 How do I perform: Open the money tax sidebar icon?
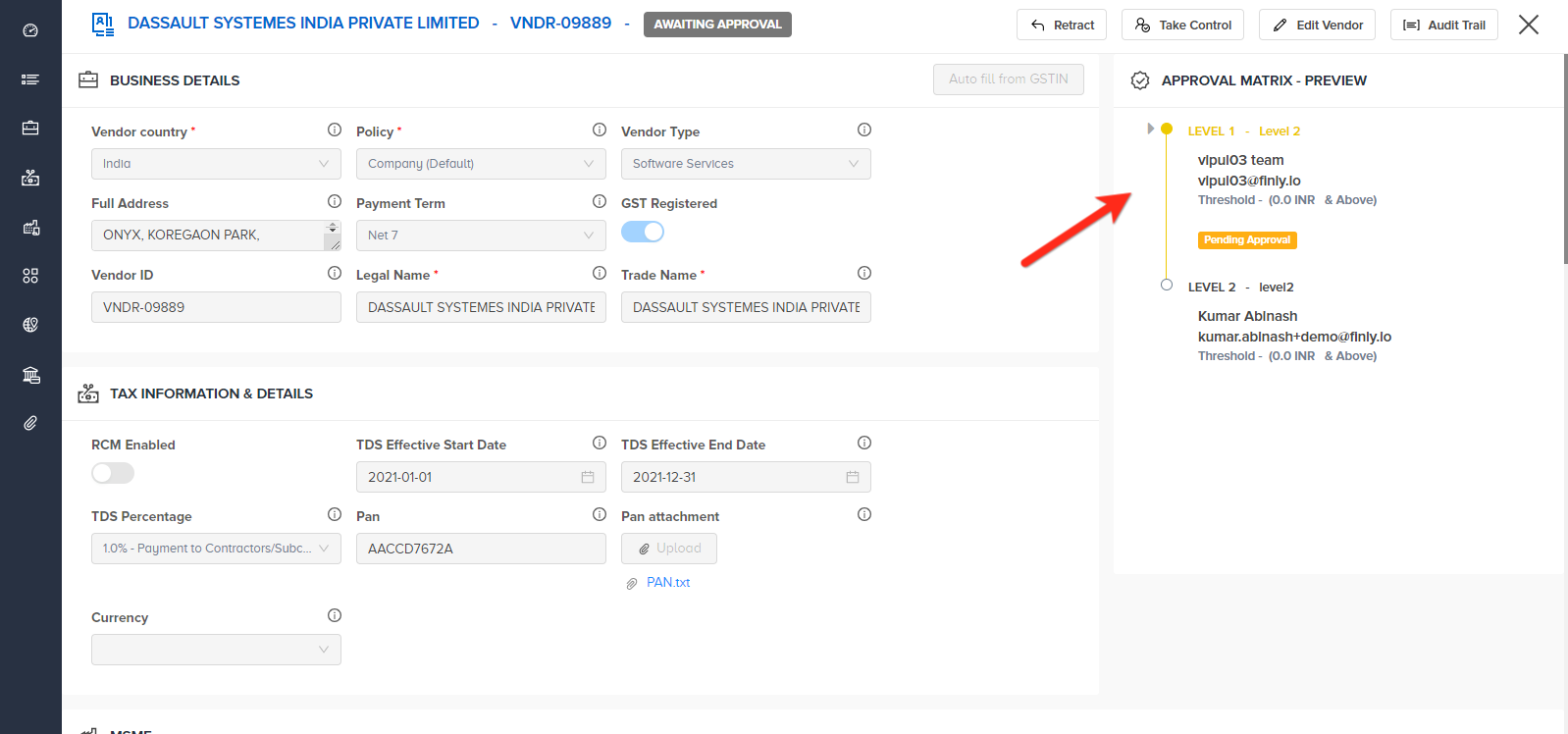(30, 178)
